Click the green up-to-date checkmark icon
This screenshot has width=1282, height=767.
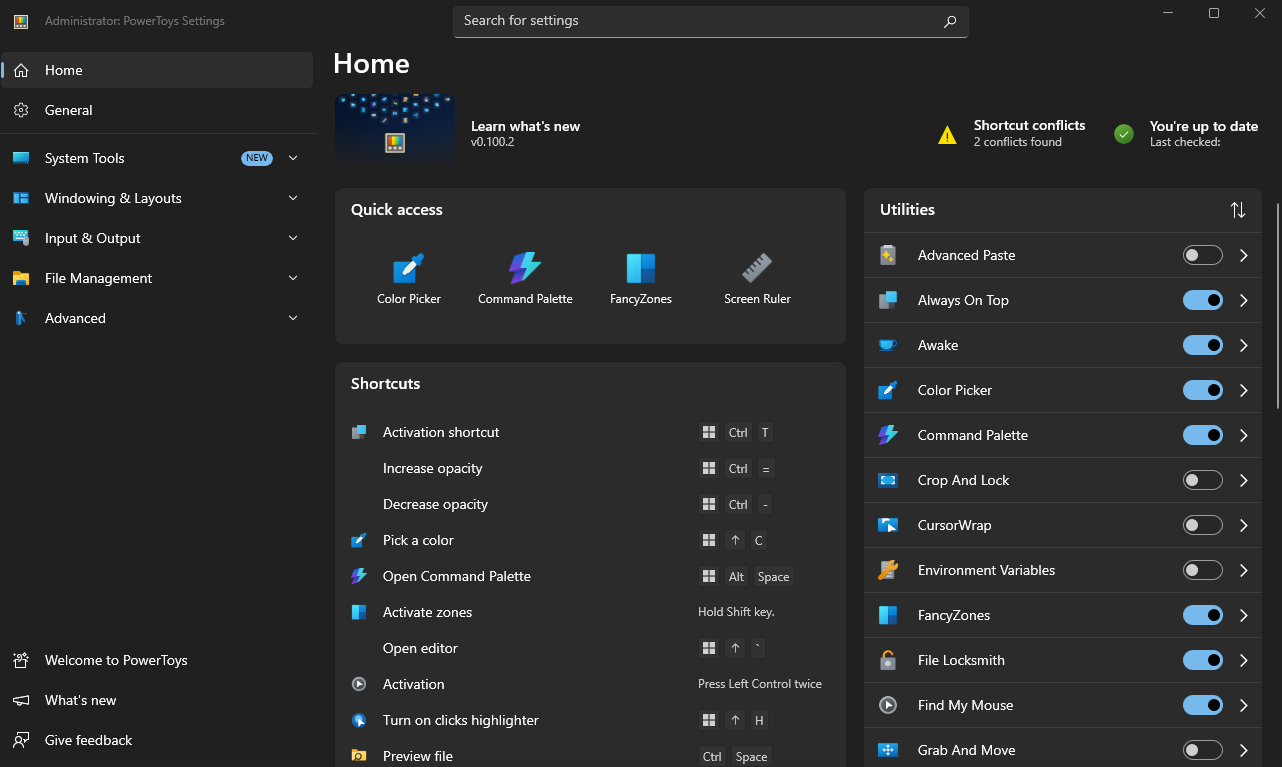pyautogui.click(x=1124, y=134)
